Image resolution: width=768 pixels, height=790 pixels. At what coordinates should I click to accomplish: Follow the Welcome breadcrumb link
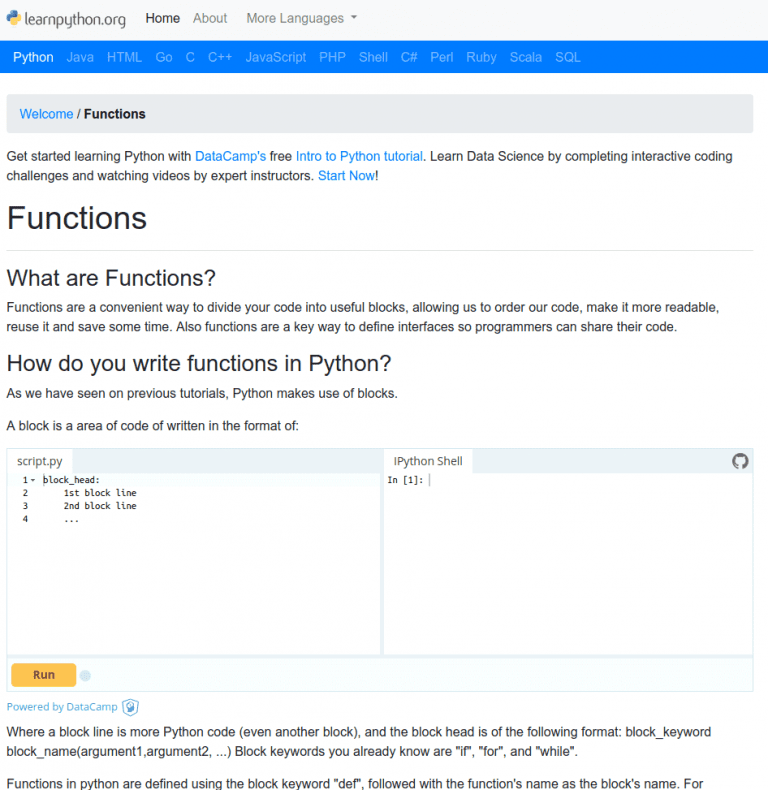pos(46,114)
